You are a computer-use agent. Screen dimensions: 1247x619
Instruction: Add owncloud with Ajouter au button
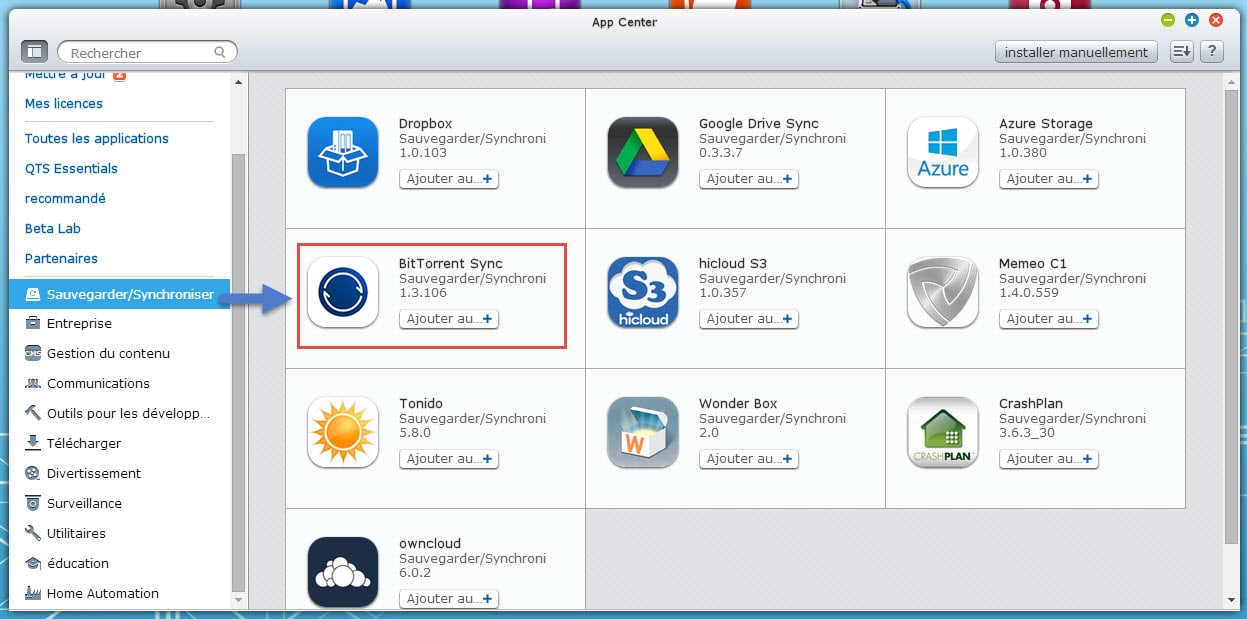click(x=449, y=599)
